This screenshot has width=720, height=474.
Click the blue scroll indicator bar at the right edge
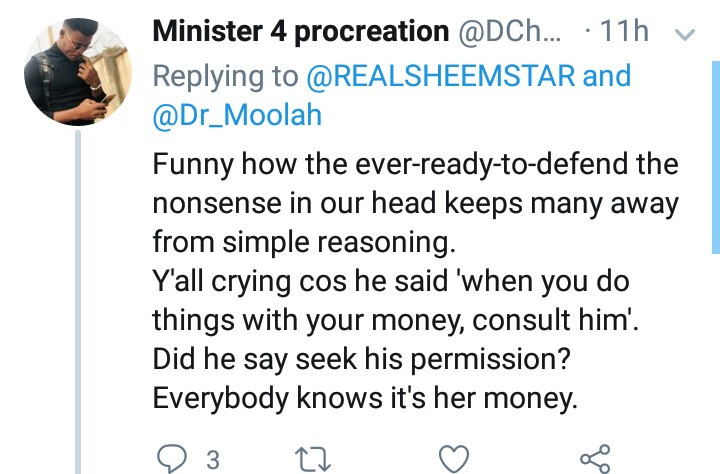pyautogui.click(x=716, y=157)
